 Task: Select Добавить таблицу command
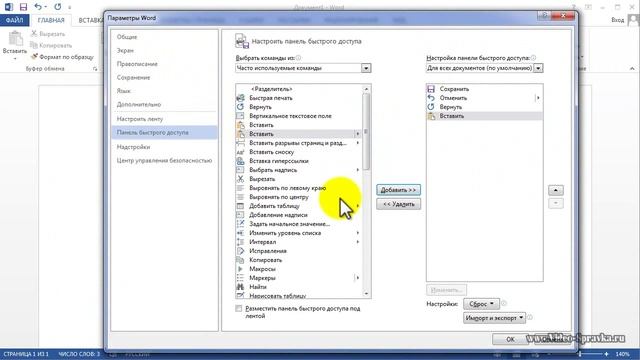pyautogui.click(x=298, y=206)
